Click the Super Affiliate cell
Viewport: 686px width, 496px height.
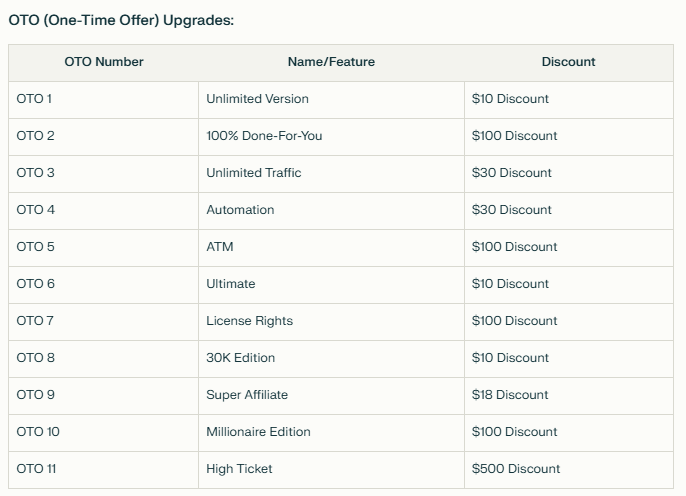click(x=331, y=395)
